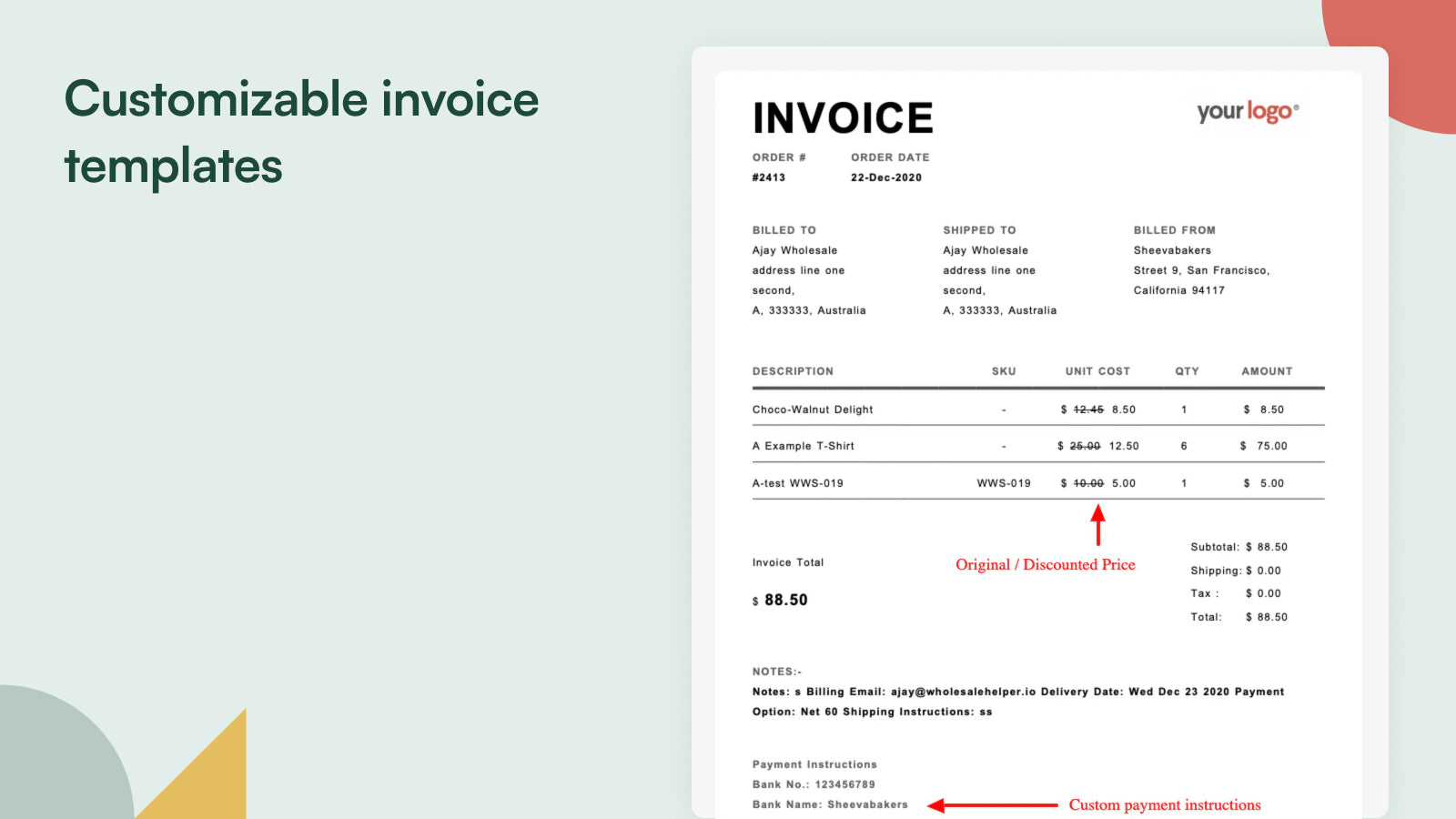
Task: Select struck-through price 25.00
Action: pos(1085,446)
